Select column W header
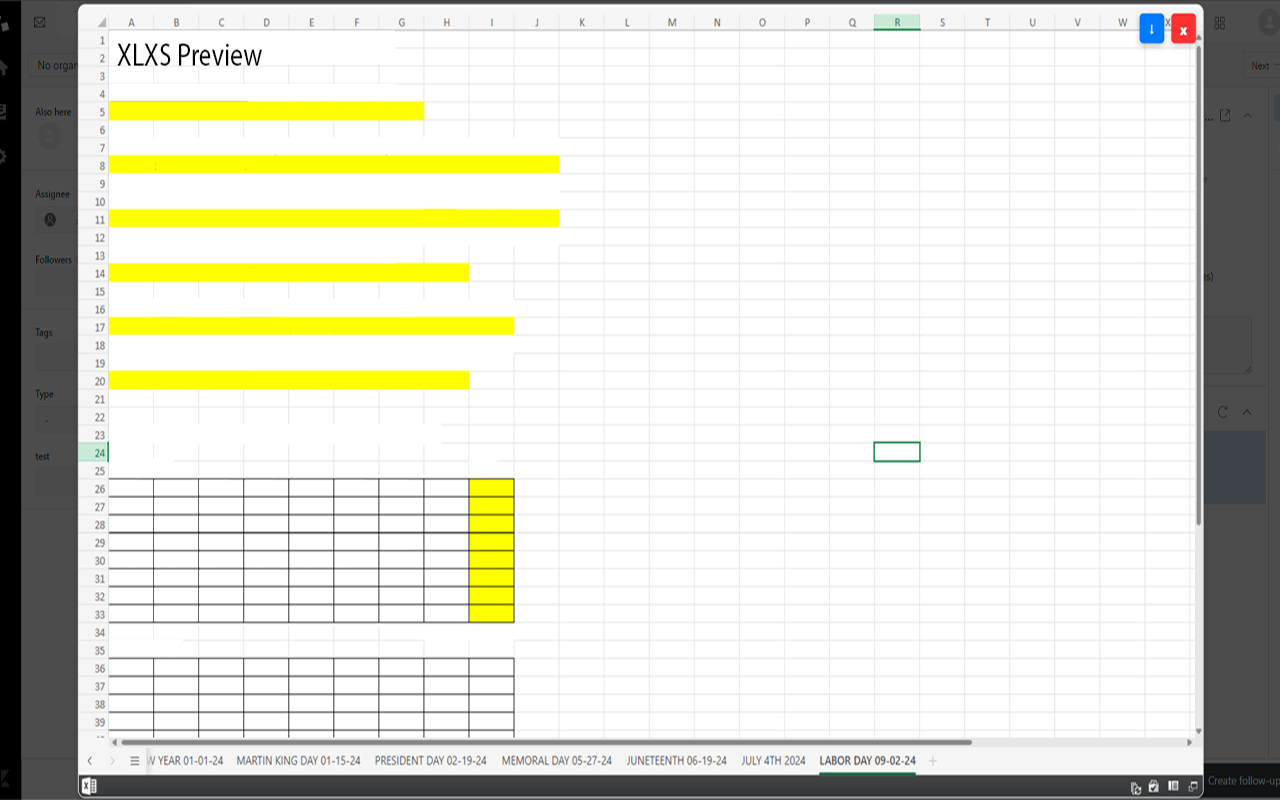The image size is (1280, 800). click(x=1122, y=22)
